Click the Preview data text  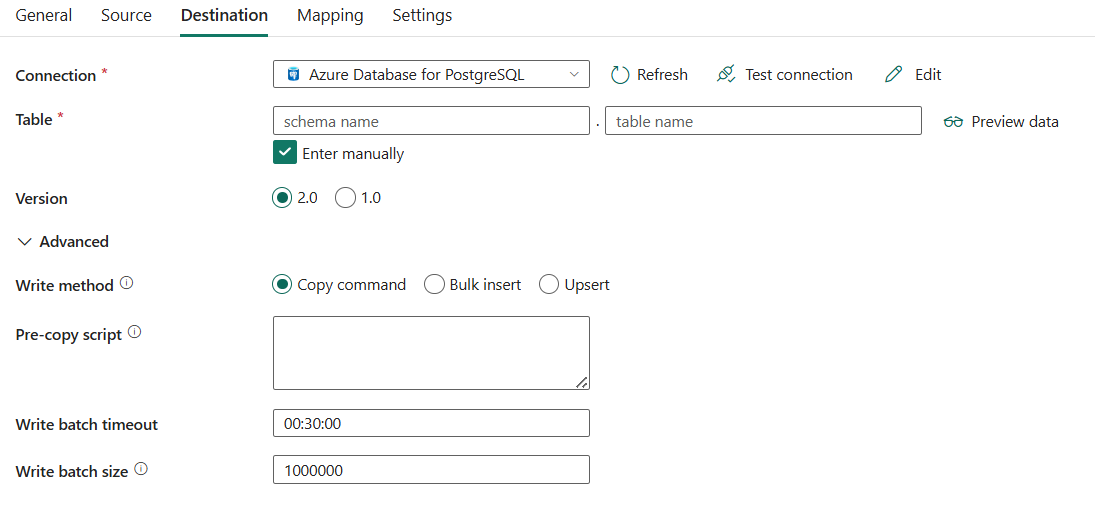point(1015,122)
